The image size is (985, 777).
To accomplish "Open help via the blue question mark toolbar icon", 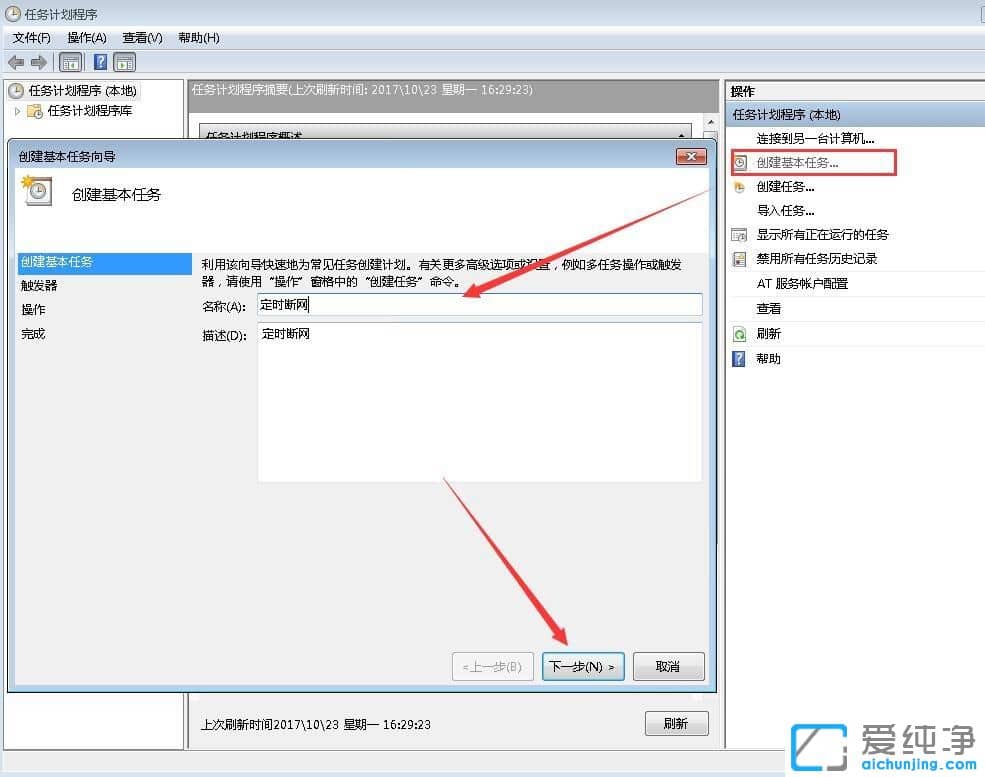I will pyautogui.click(x=99, y=61).
